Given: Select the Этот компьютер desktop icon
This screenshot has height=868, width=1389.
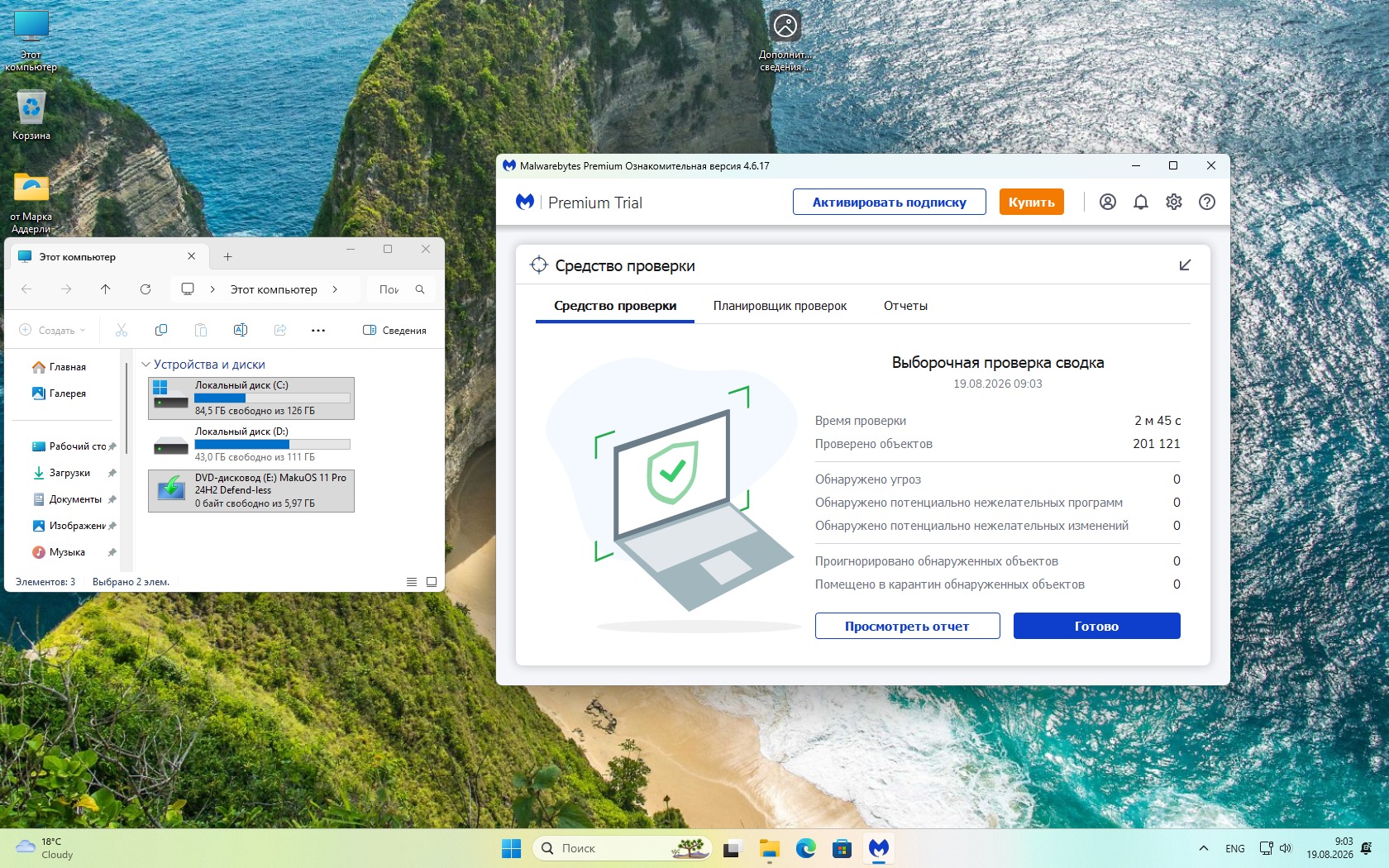Looking at the screenshot, I should [x=31, y=41].
